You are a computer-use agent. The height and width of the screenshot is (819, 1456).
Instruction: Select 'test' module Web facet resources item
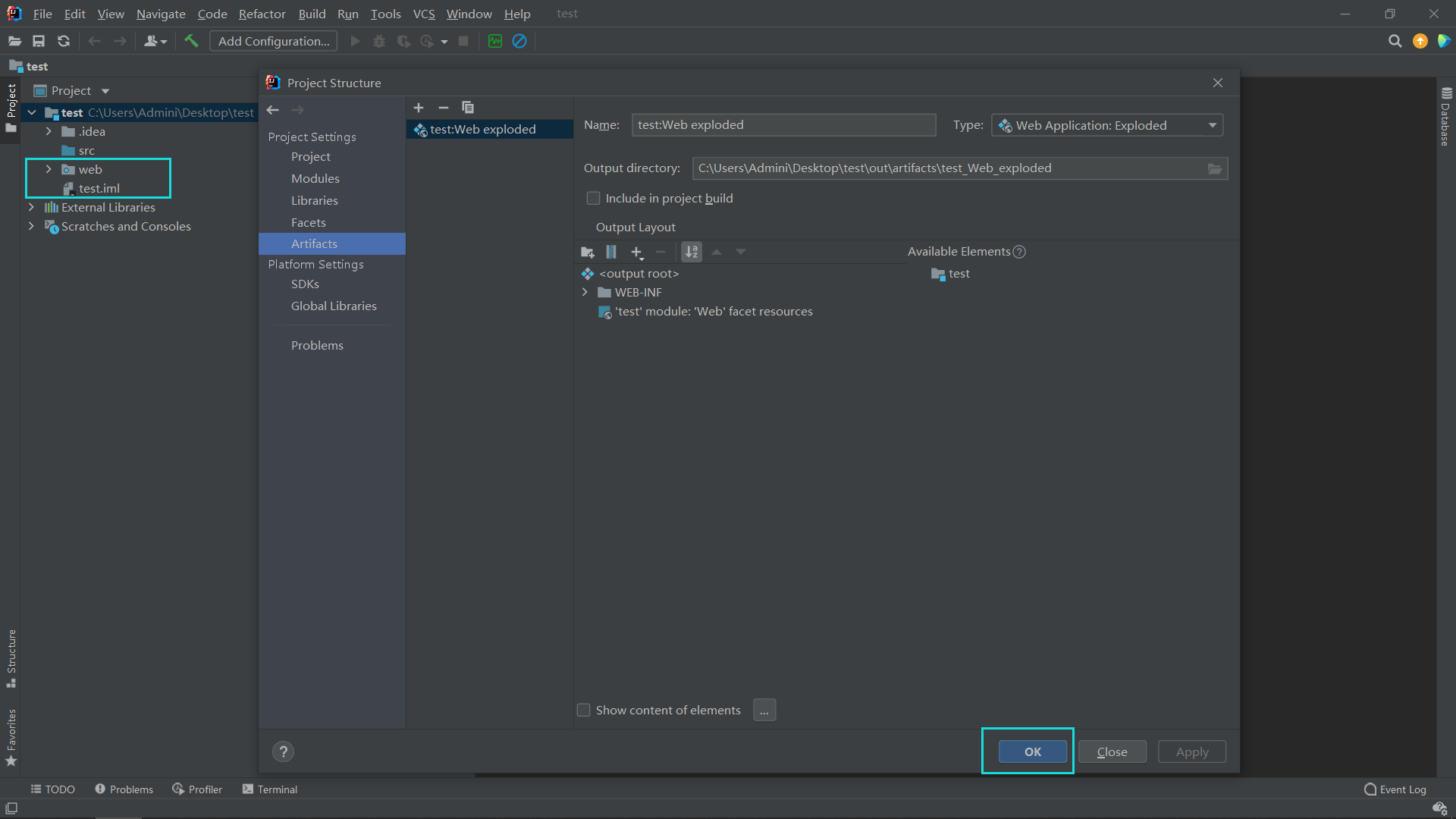click(705, 312)
